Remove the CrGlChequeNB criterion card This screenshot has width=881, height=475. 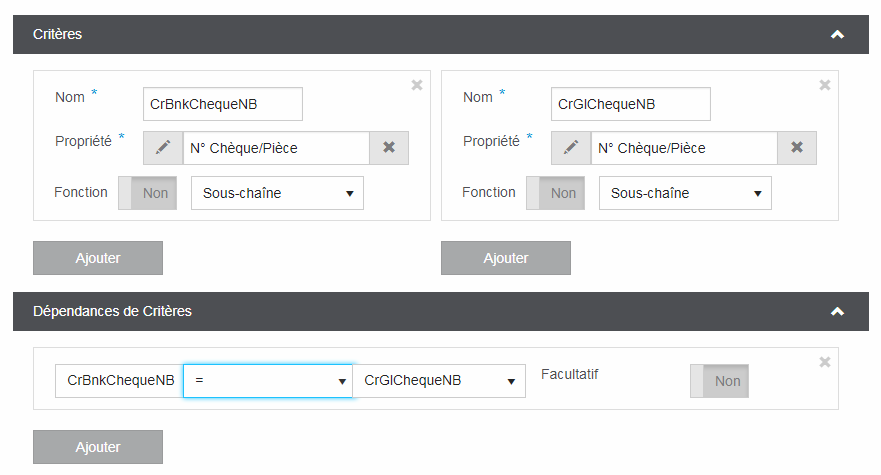click(825, 85)
